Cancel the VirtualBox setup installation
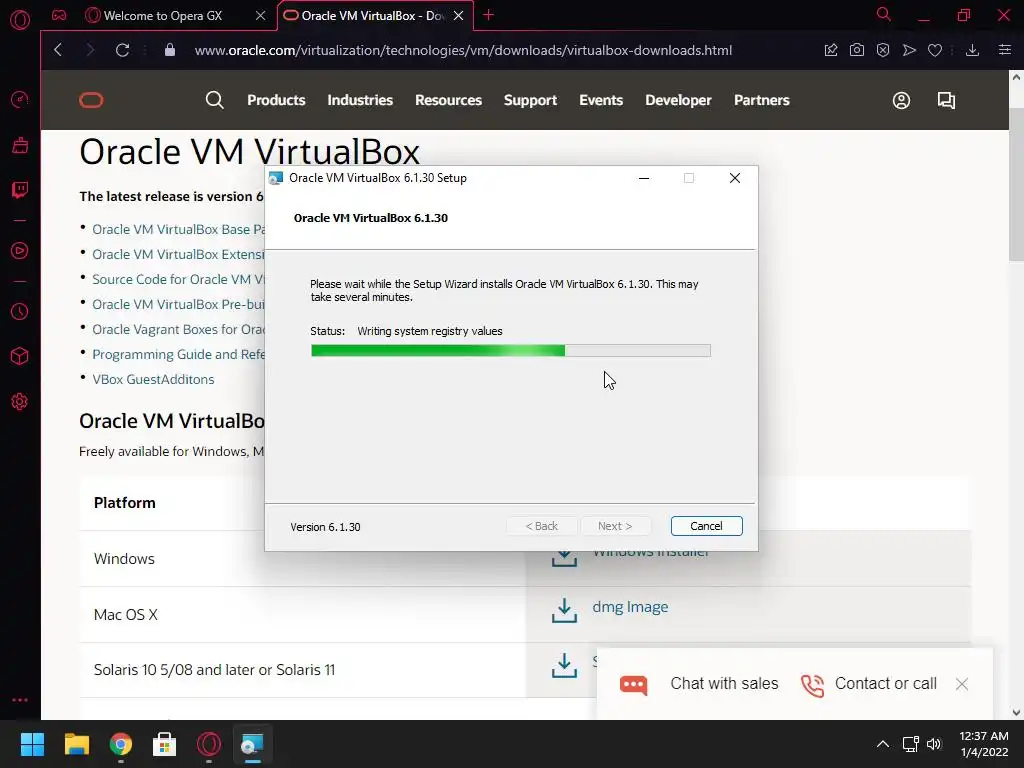 [x=706, y=526]
